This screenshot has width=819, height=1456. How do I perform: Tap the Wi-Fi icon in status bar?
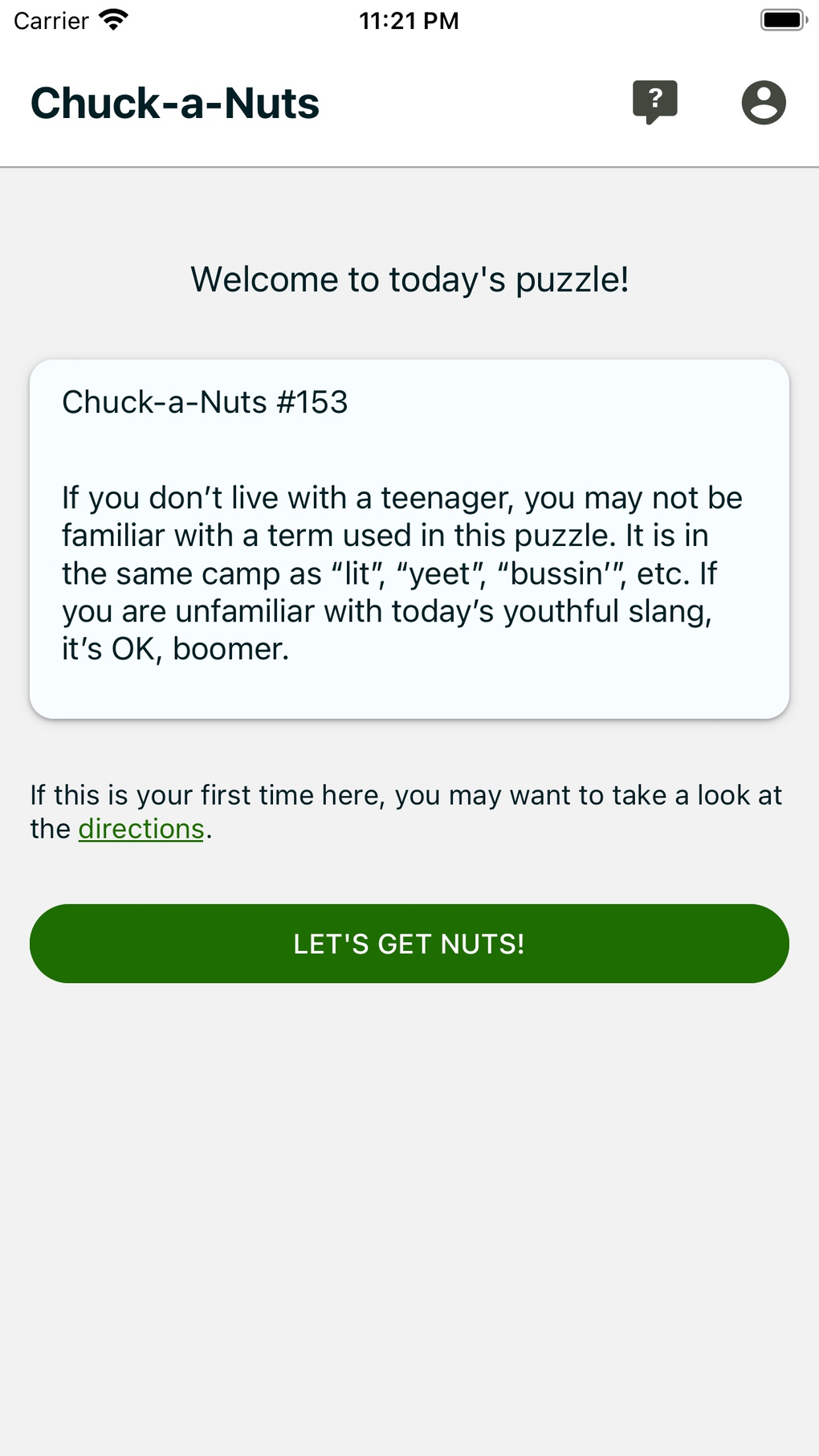point(112,19)
